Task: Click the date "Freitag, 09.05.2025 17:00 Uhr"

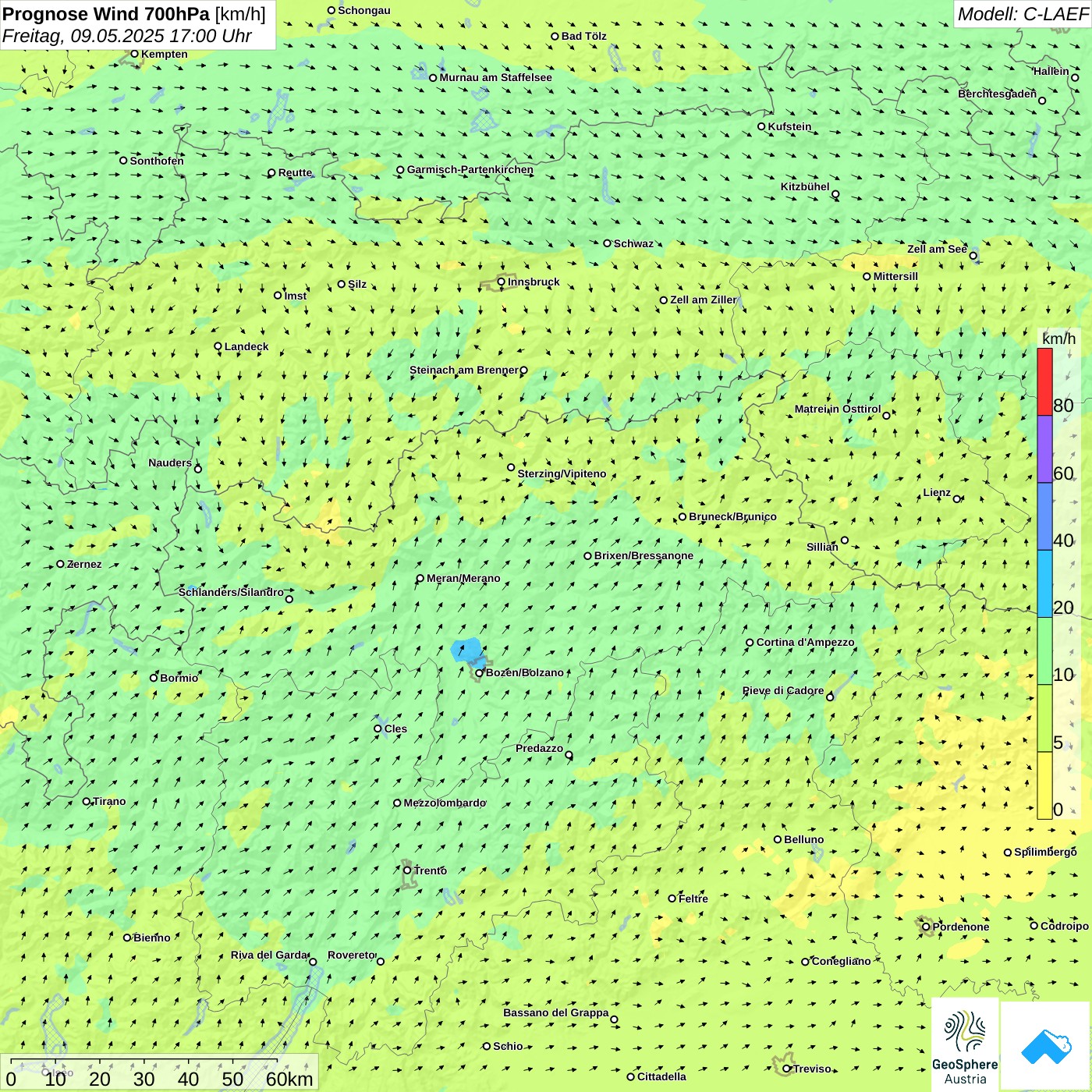Action: pos(126,36)
